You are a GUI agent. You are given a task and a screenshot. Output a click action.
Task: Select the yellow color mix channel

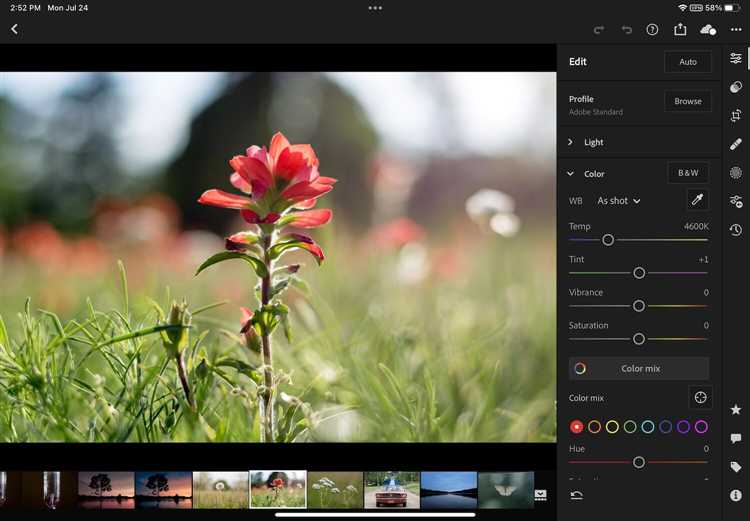[612, 427]
